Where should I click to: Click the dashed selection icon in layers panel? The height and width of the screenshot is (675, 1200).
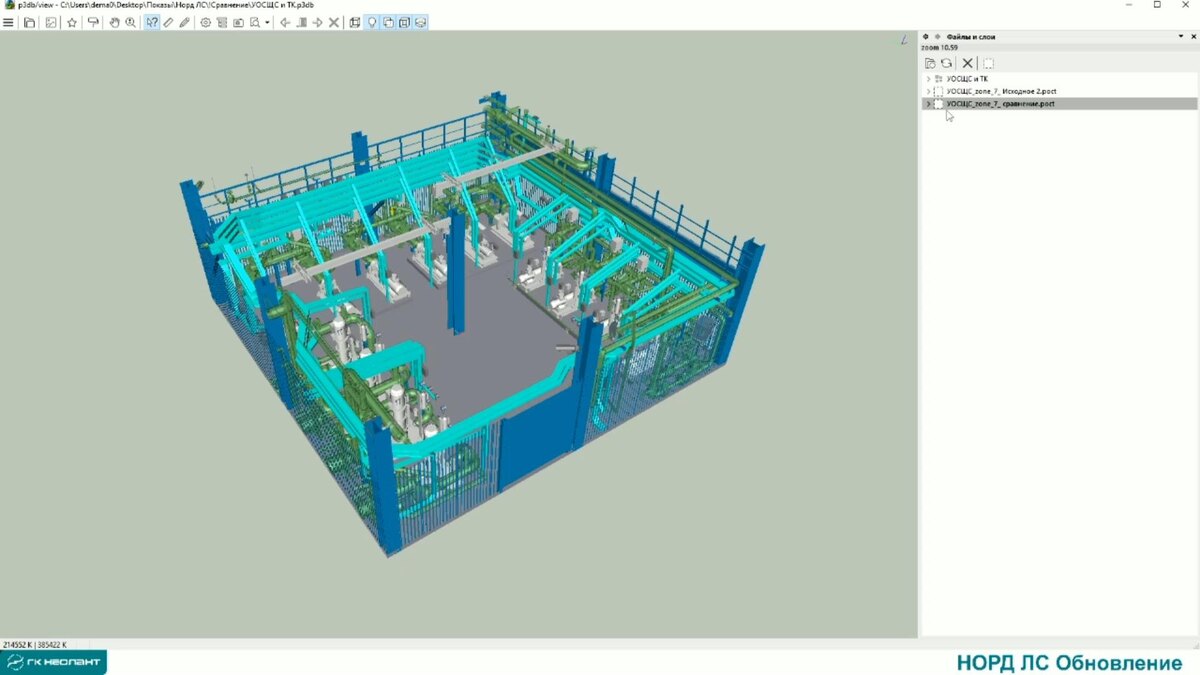click(988, 63)
